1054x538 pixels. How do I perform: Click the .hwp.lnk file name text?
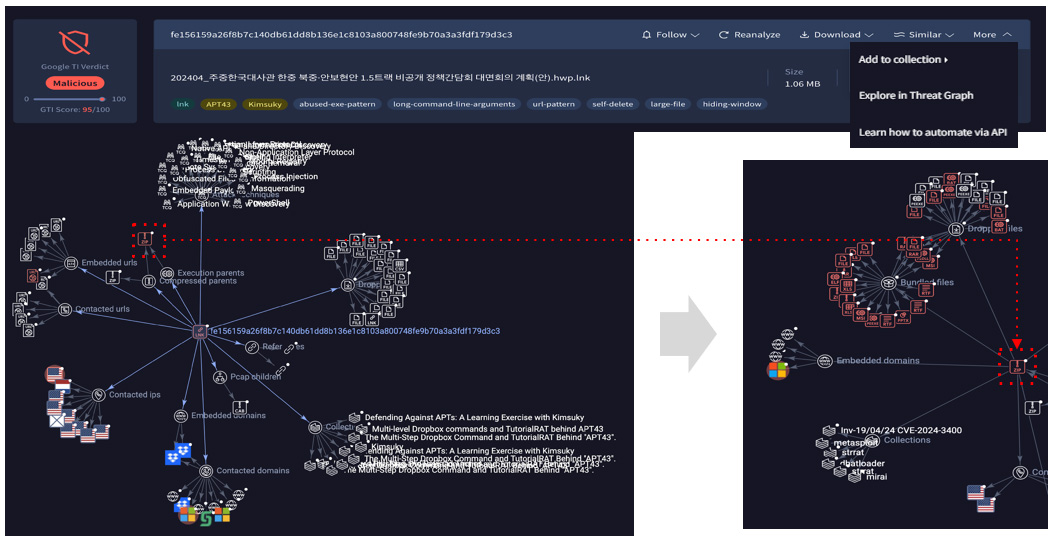point(380,78)
